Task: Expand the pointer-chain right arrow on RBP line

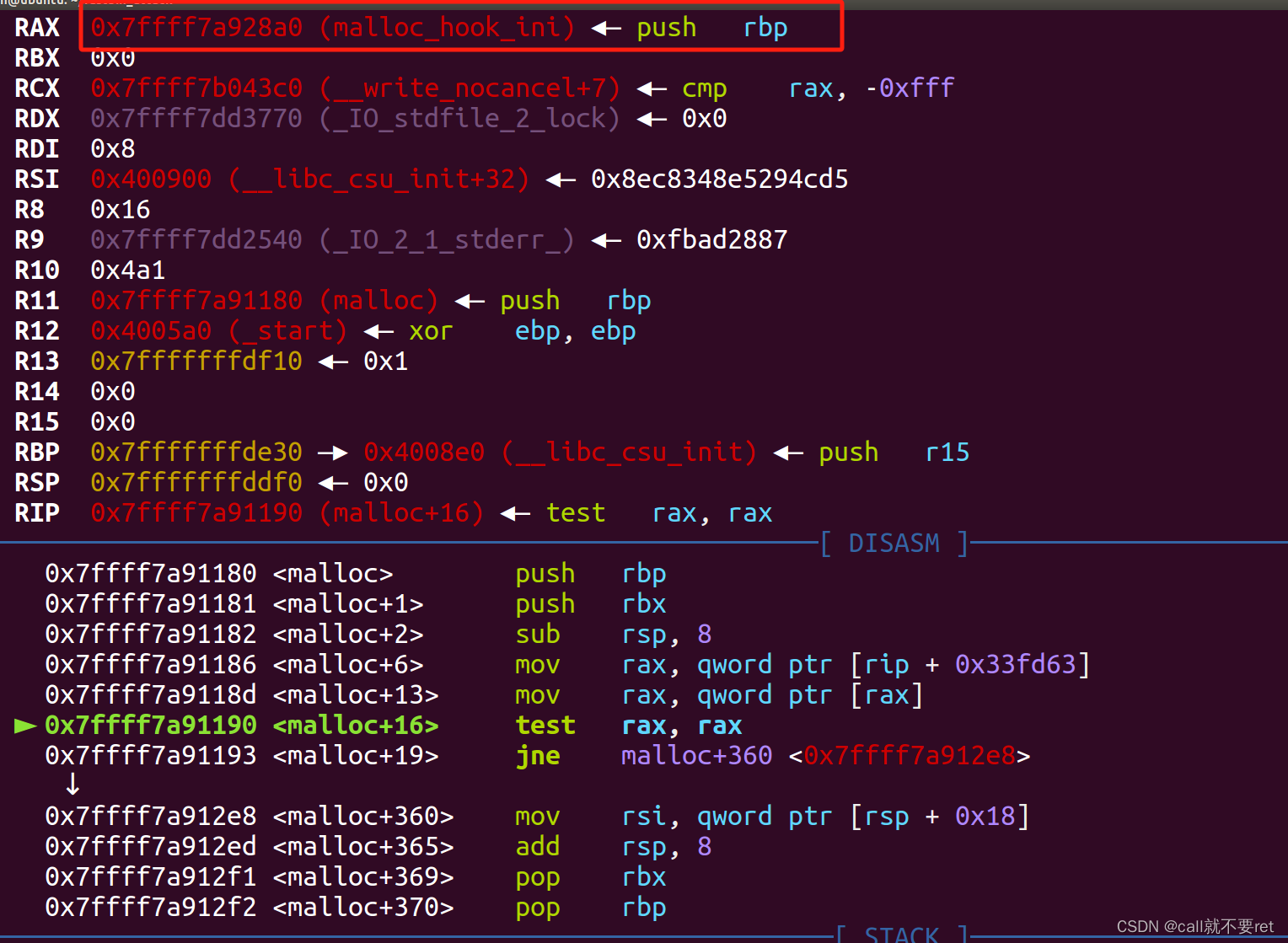Action: point(332,452)
